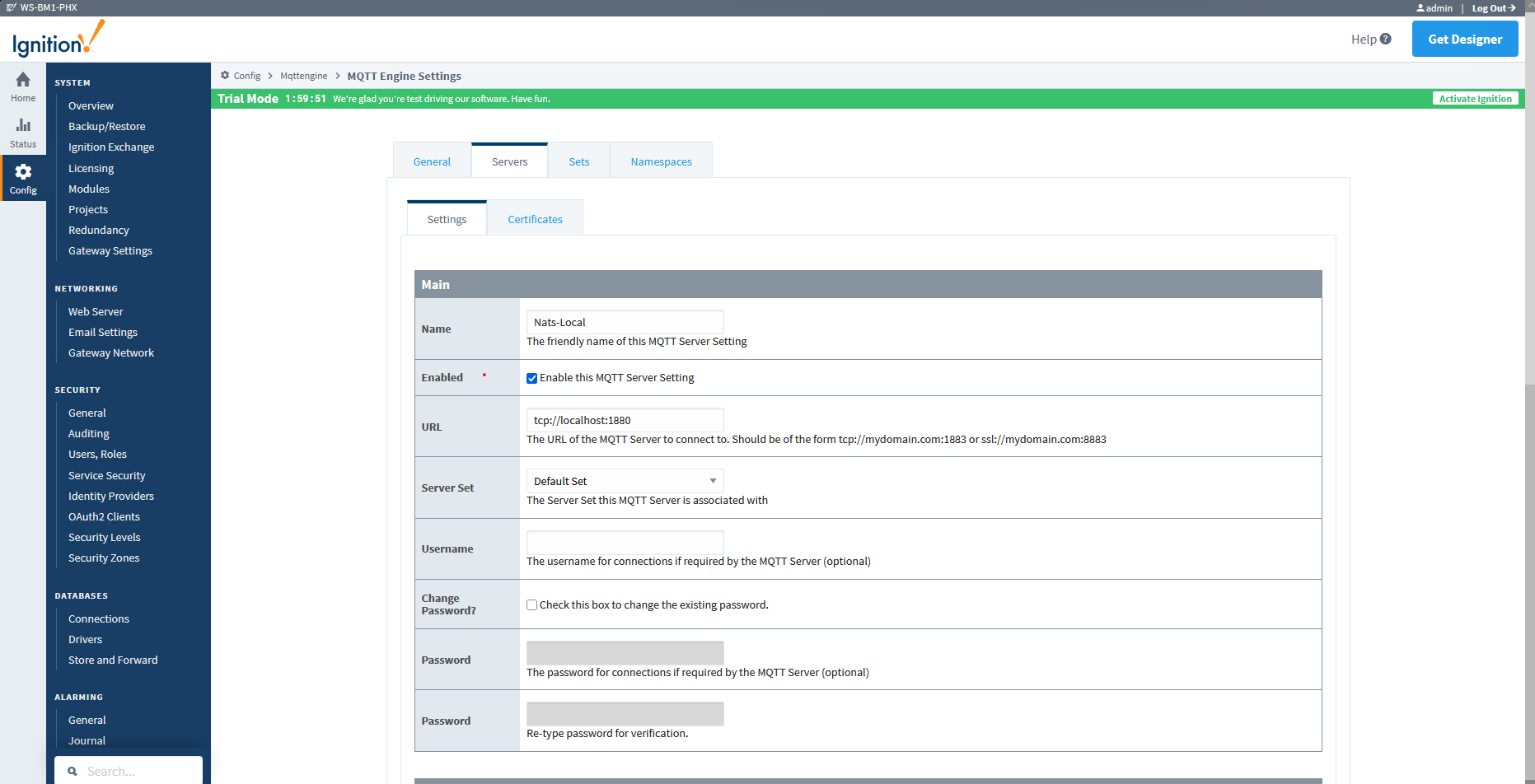Open Store and Forward link
Viewport: 1535px width, 784px height.
pyautogui.click(x=113, y=660)
